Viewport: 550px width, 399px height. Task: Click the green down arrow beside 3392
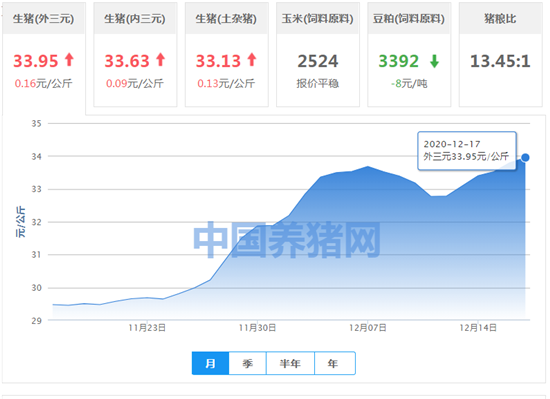pyautogui.click(x=435, y=61)
